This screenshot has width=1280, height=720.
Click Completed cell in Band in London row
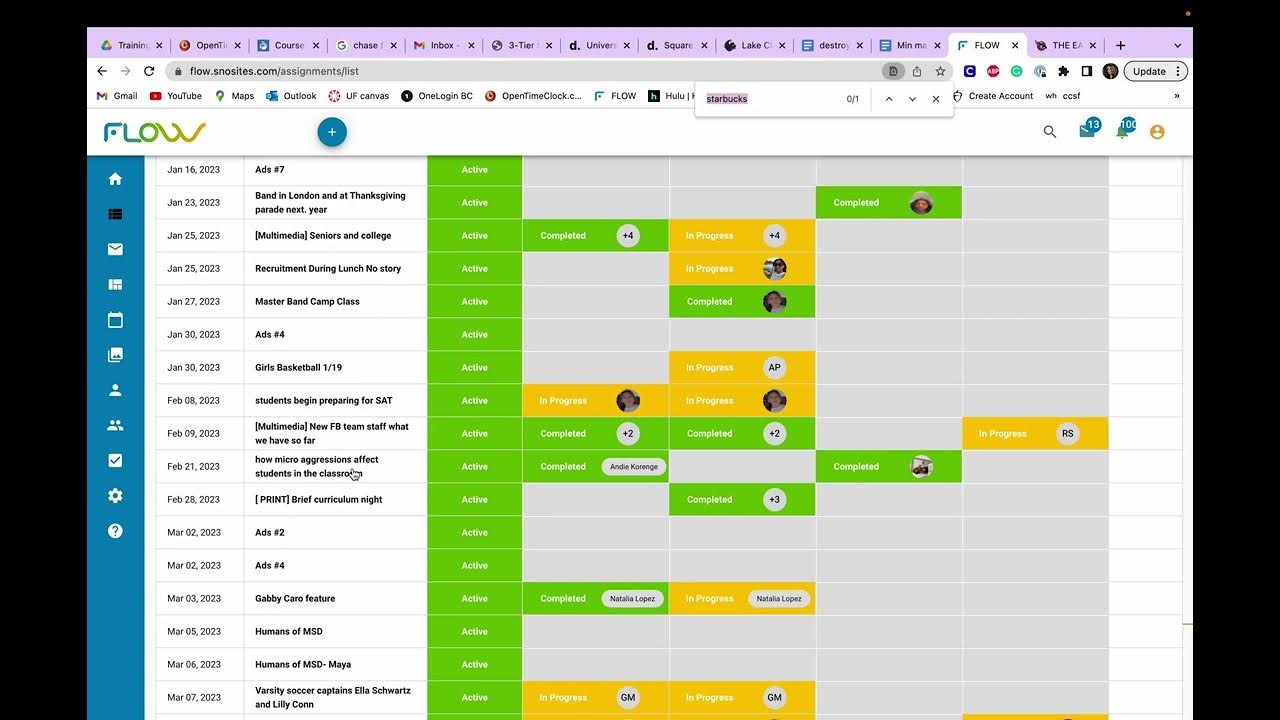[x=889, y=203]
